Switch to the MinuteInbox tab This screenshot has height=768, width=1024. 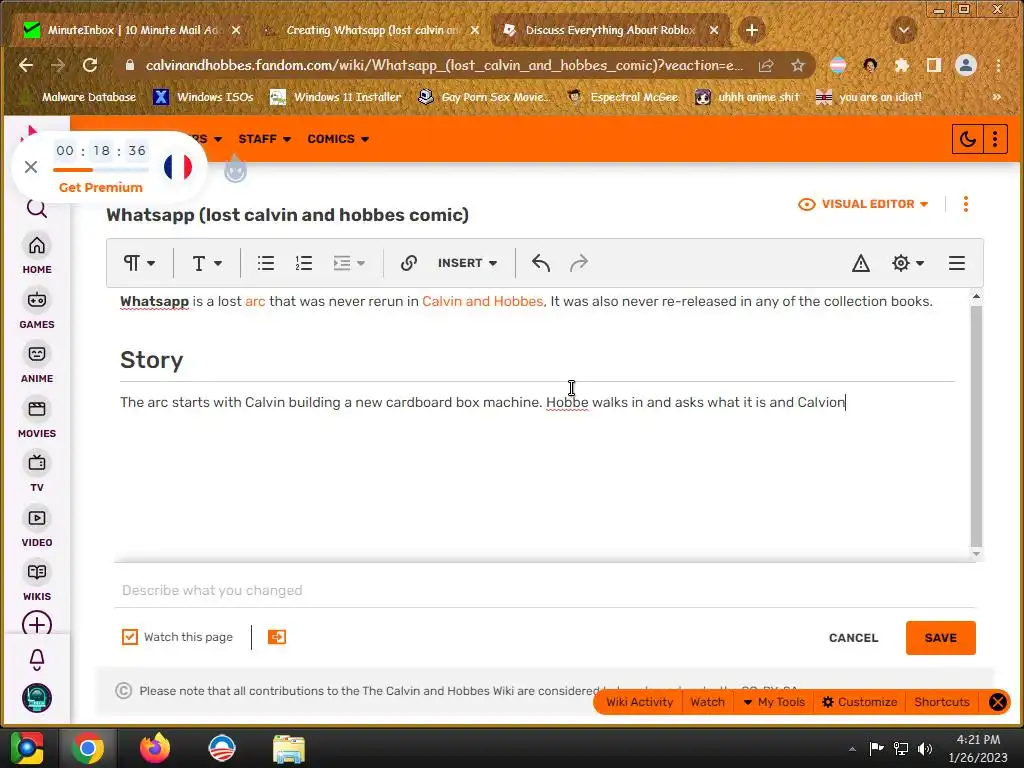pos(133,30)
